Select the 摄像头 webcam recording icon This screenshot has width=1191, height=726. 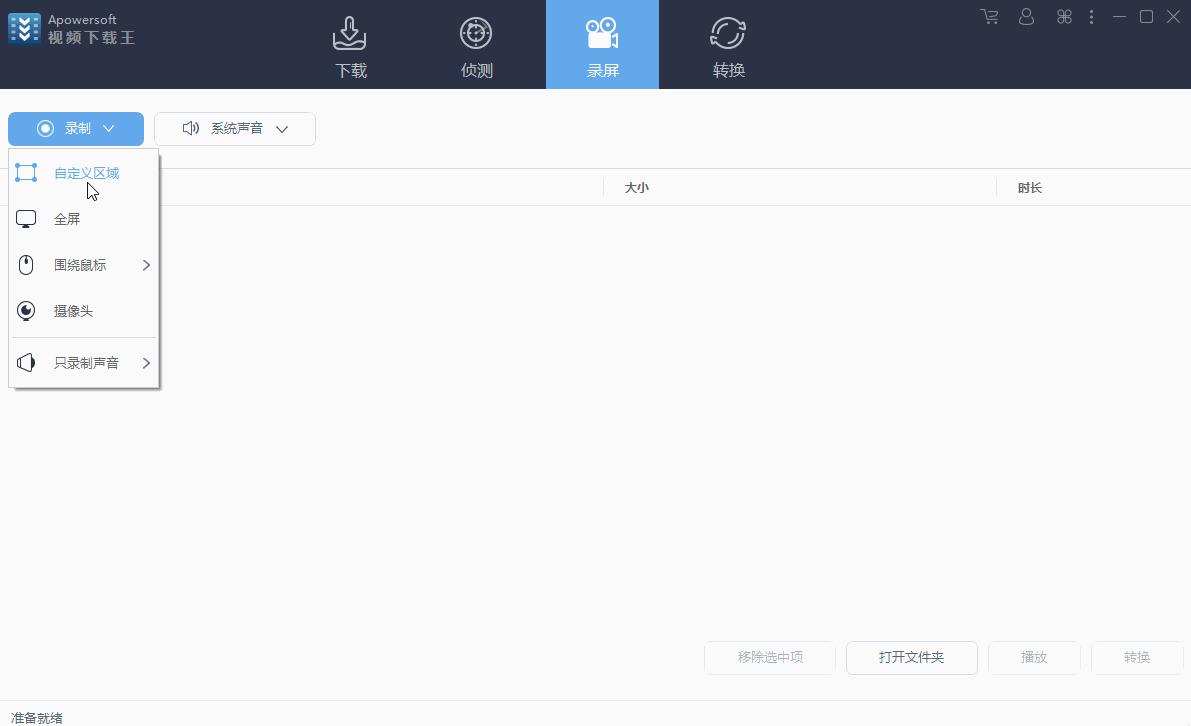point(25,311)
